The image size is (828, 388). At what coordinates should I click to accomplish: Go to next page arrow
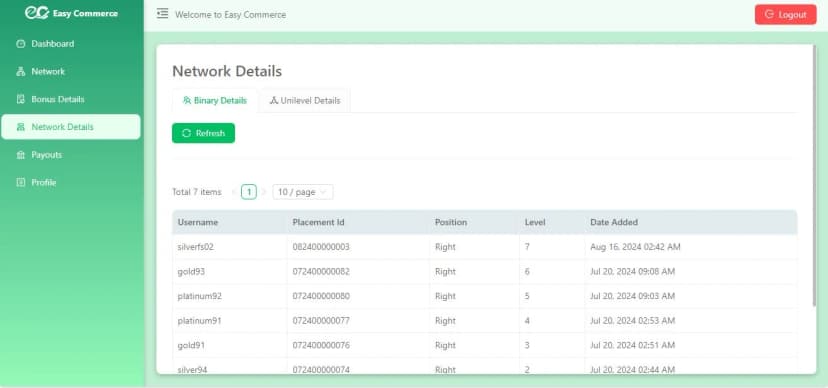click(x=264, y=192)
